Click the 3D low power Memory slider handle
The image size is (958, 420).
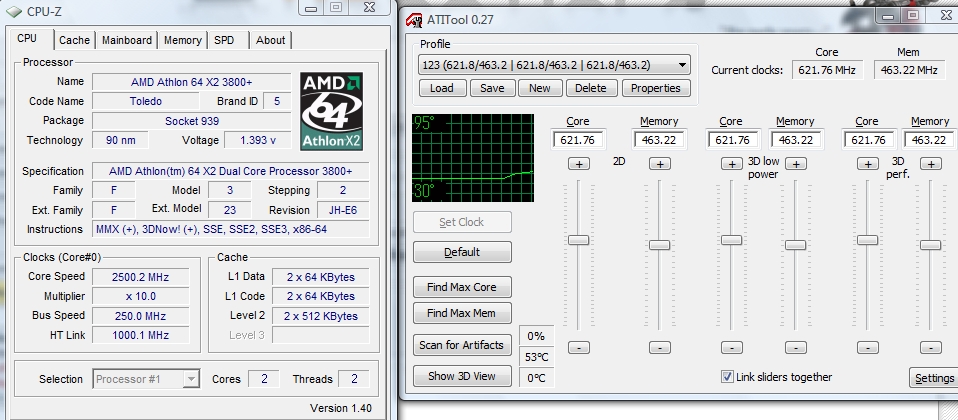(x=795, y=245)
